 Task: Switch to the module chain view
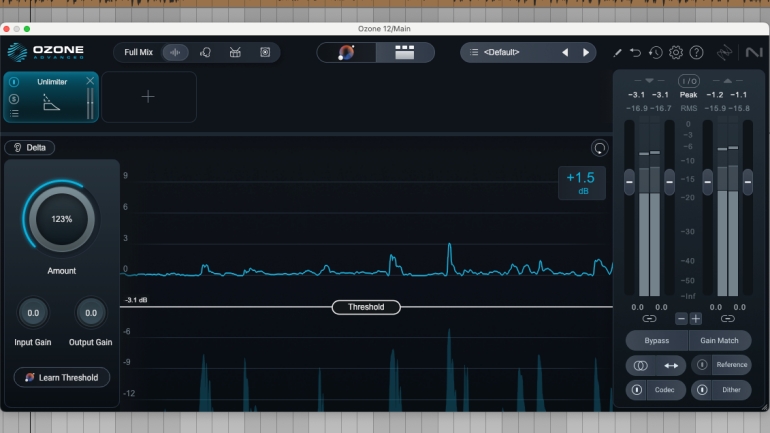coord(405,53)
